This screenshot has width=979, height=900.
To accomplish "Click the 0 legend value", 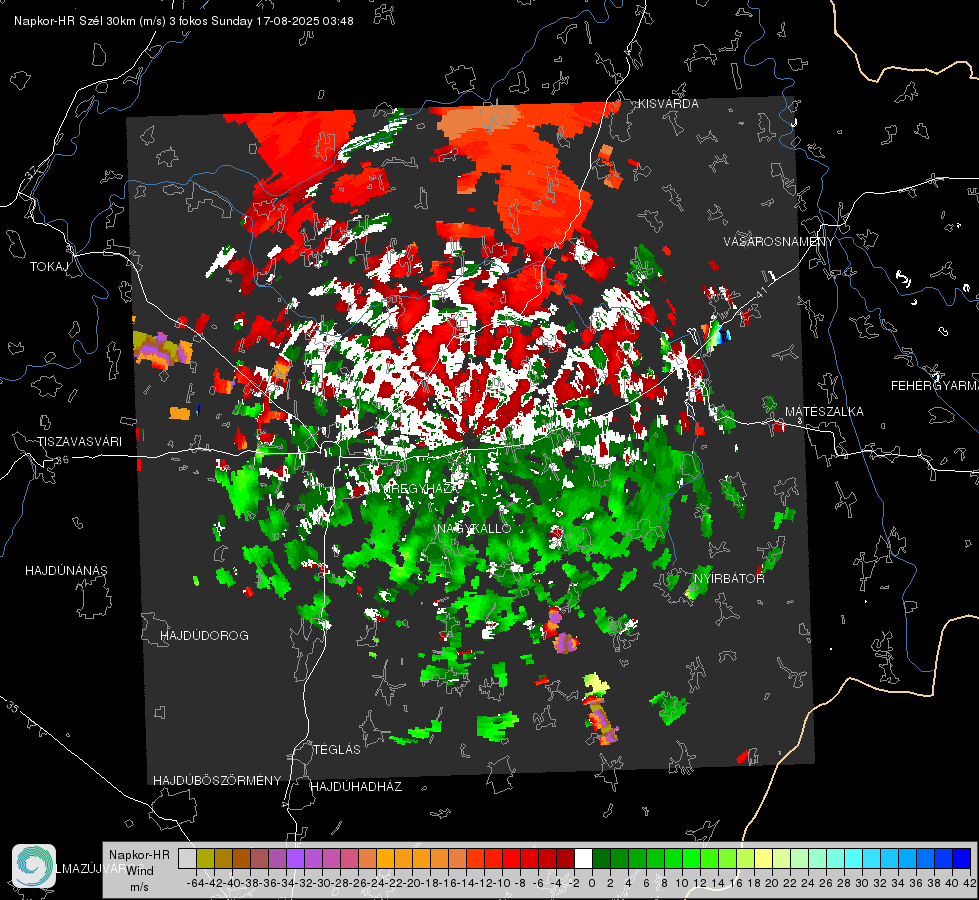I will coord(592,883).
